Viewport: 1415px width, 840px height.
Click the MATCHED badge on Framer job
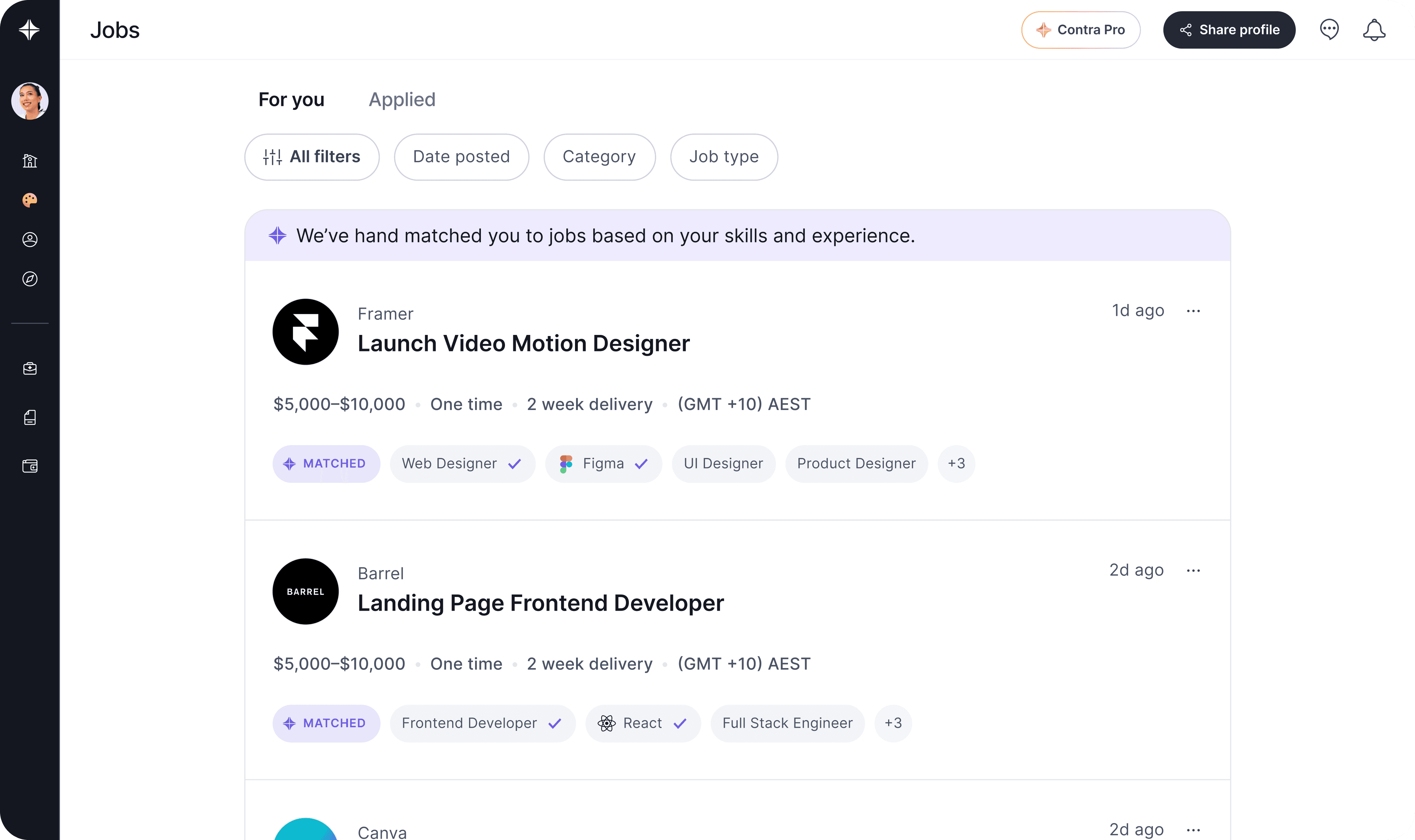326,463
